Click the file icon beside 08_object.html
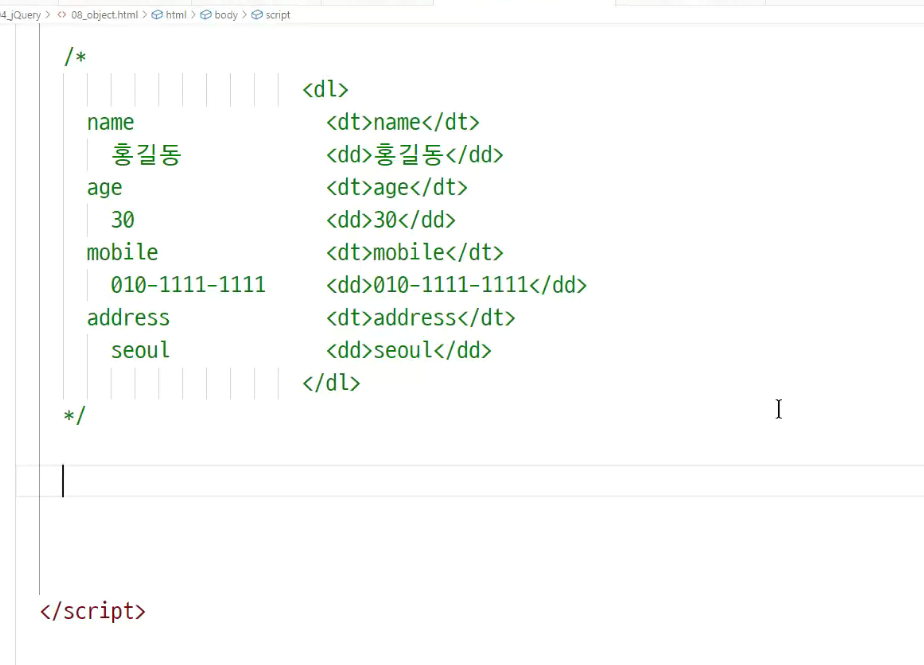 pos(62,15)
